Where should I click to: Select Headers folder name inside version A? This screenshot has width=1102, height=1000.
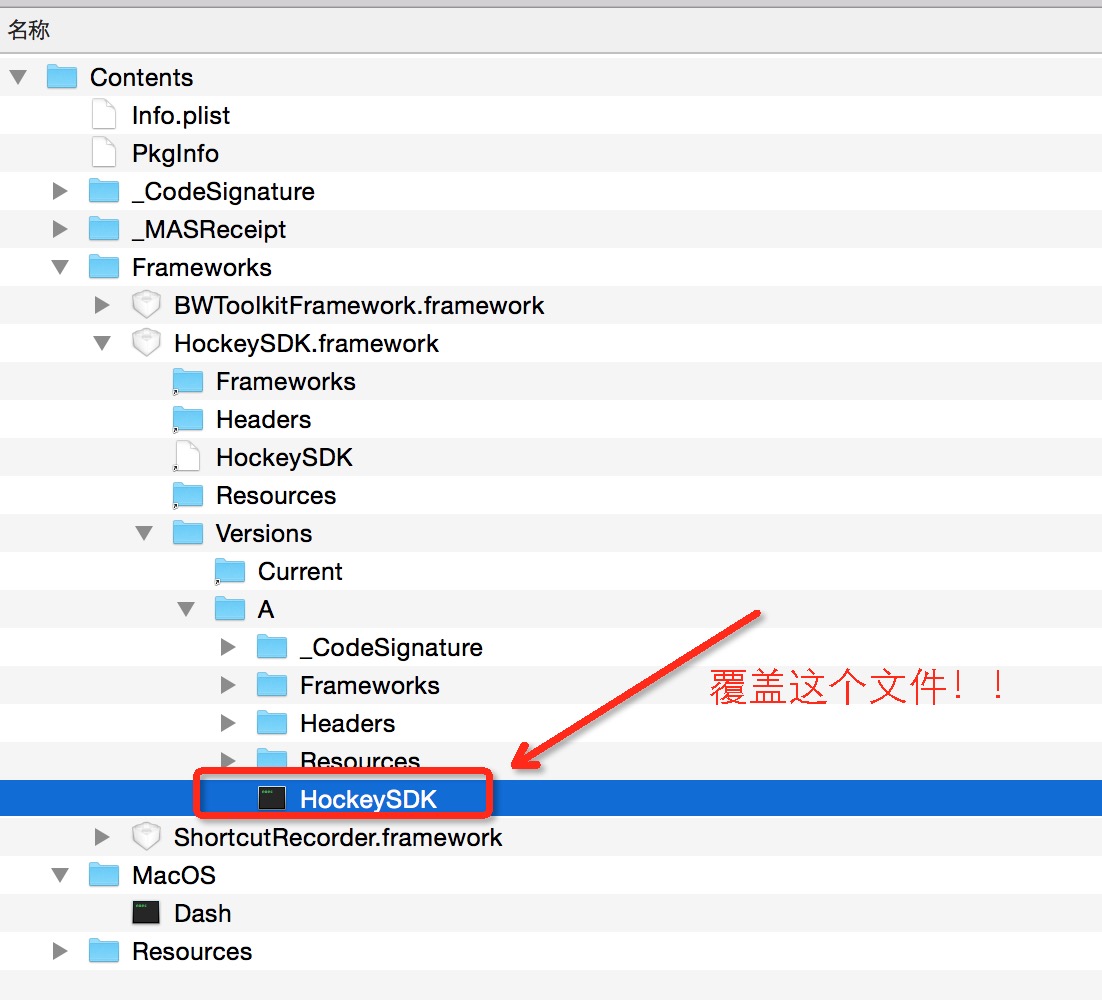347,723
